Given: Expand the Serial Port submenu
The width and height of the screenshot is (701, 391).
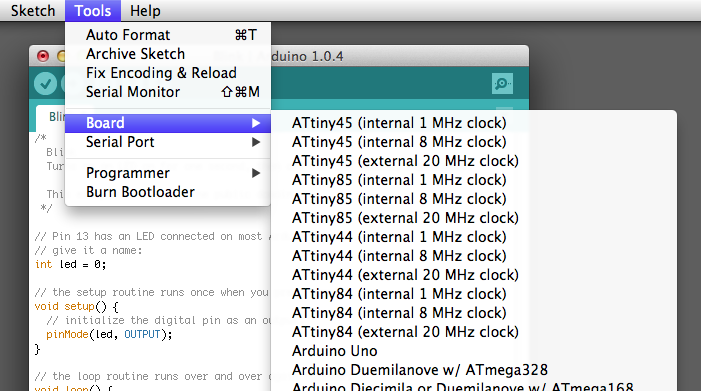Looking at the screenshot, I should pyautogui.click(x=168, y=142).
